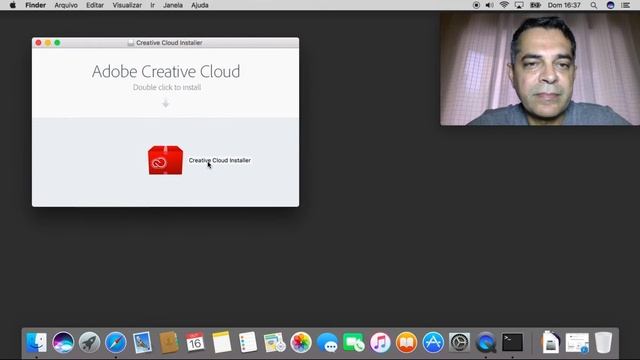Click the screen recording status icon in menu bar
The height and width of the screenshot is (360, 640).
[476, 5]
